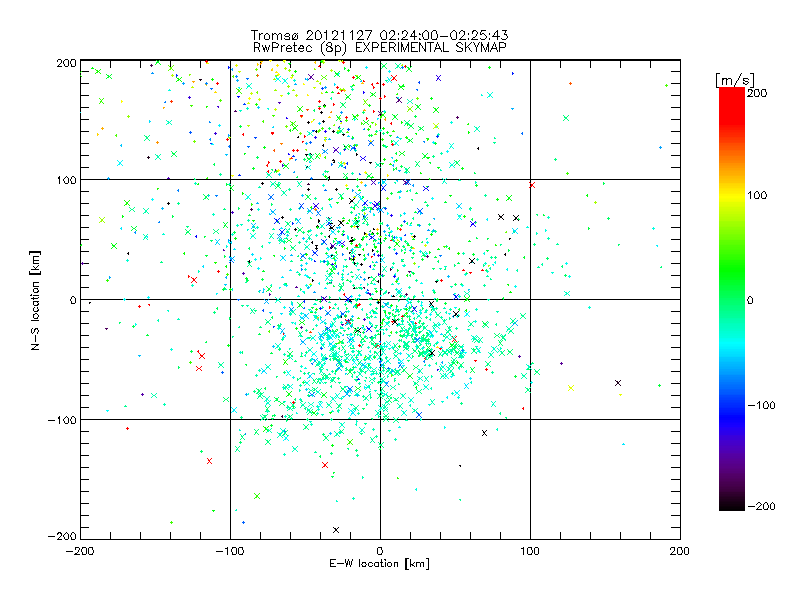Click the y-axis tick label '200'
The image size is (800, 600).
pyautogui.click(x=66, y=63)
